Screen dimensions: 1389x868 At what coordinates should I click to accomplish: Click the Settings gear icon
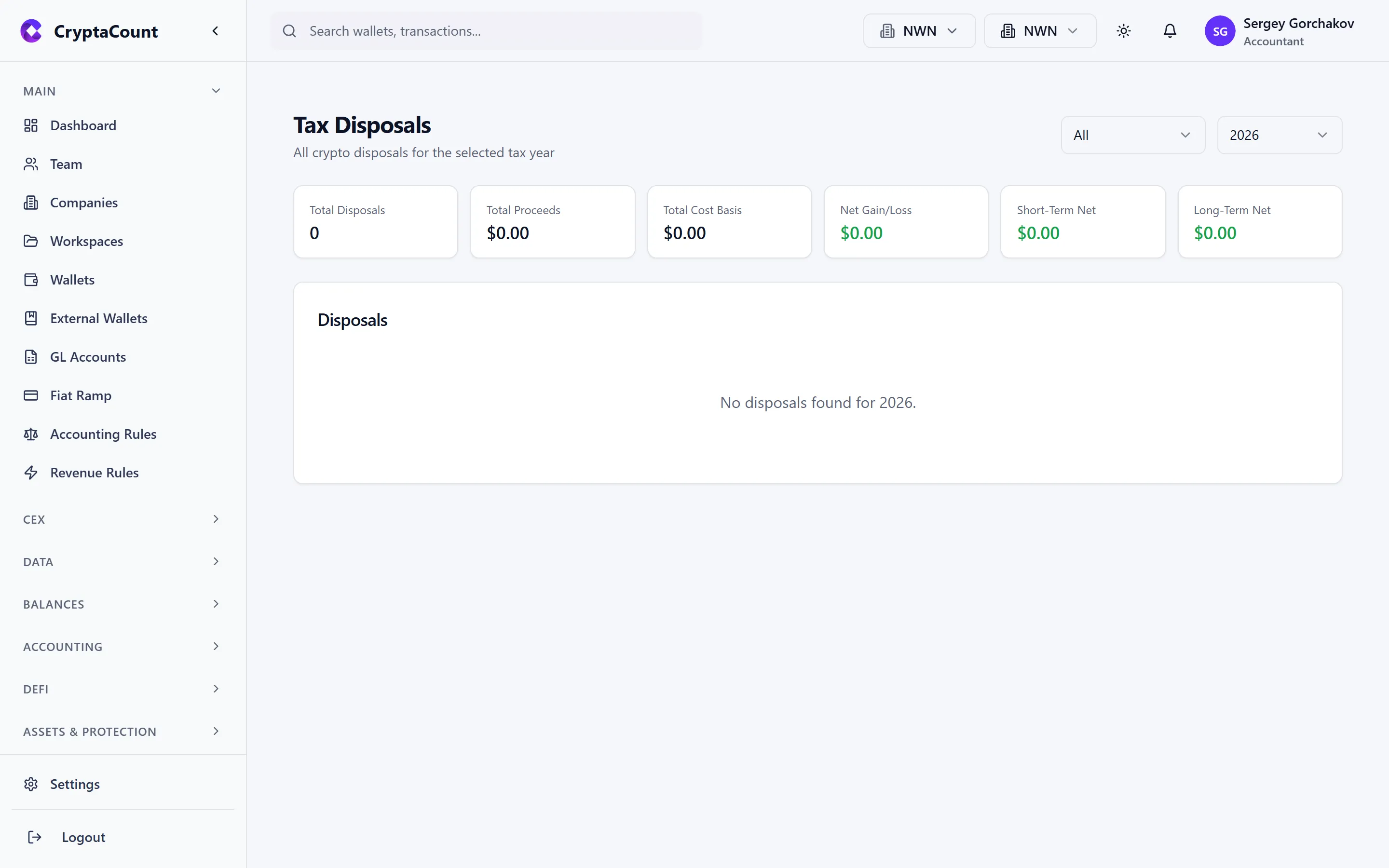(31, 784)
